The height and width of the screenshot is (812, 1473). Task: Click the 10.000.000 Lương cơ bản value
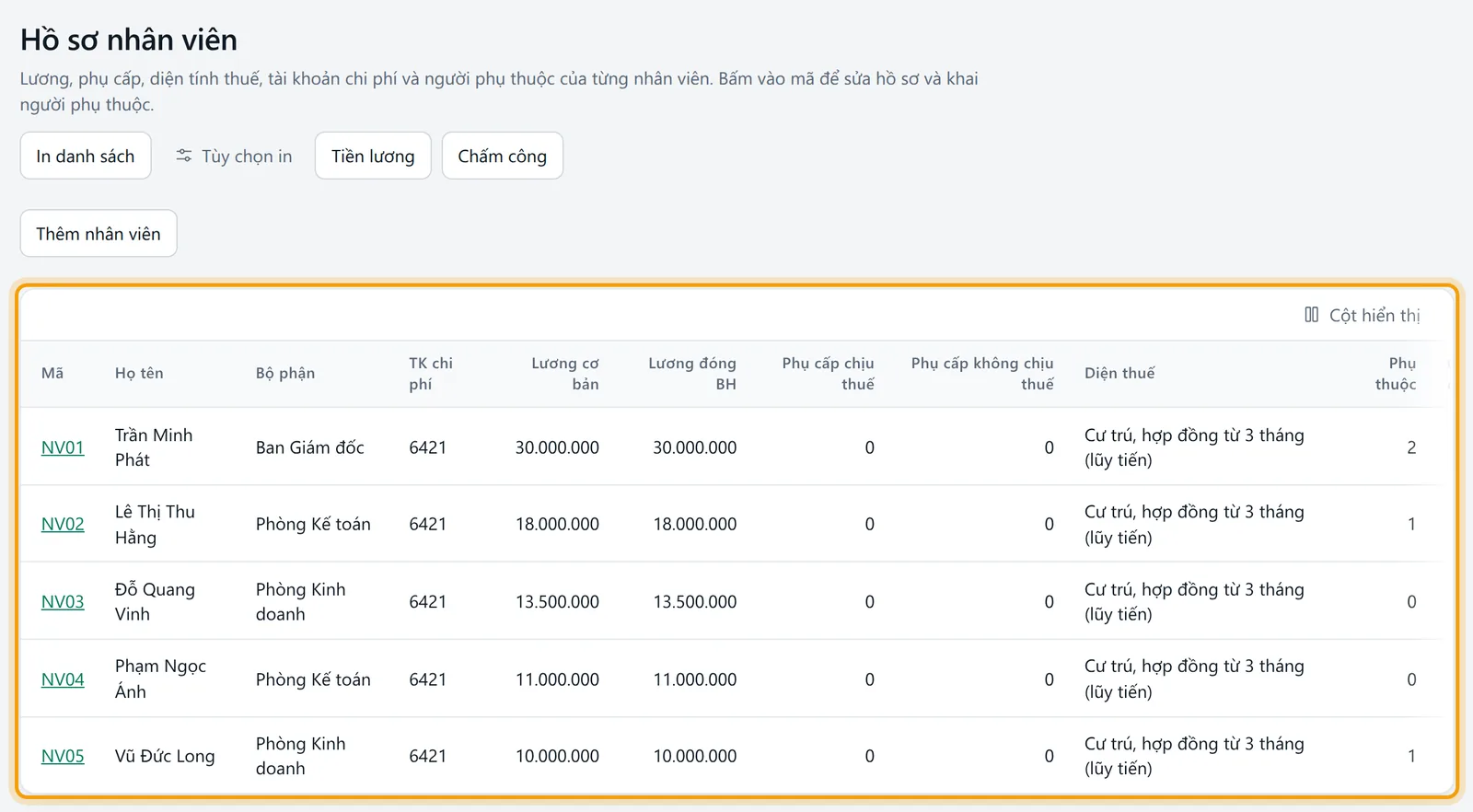pyautogui.click(x=557, y=756)
